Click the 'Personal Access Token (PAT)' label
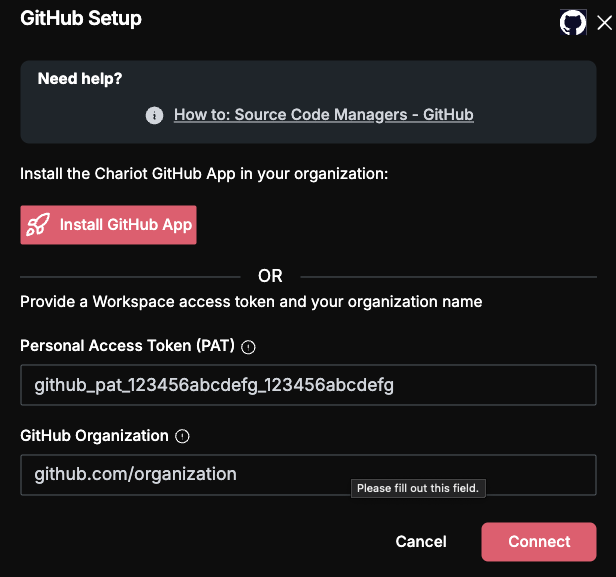616x577 pixels. tap(127, 346)
